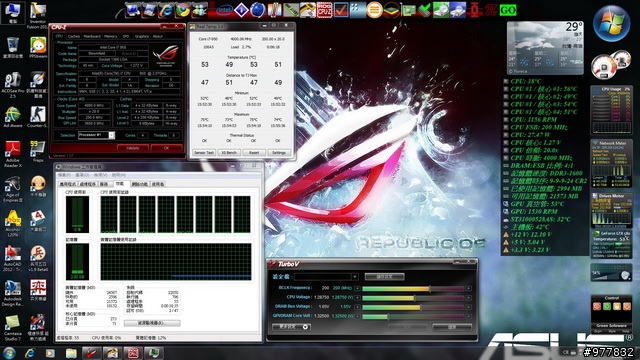The height and width of the screenshot is (360, 640).
Task: Open the Adobe Reader X desktop shortcut
Action: tap(13, 154)
